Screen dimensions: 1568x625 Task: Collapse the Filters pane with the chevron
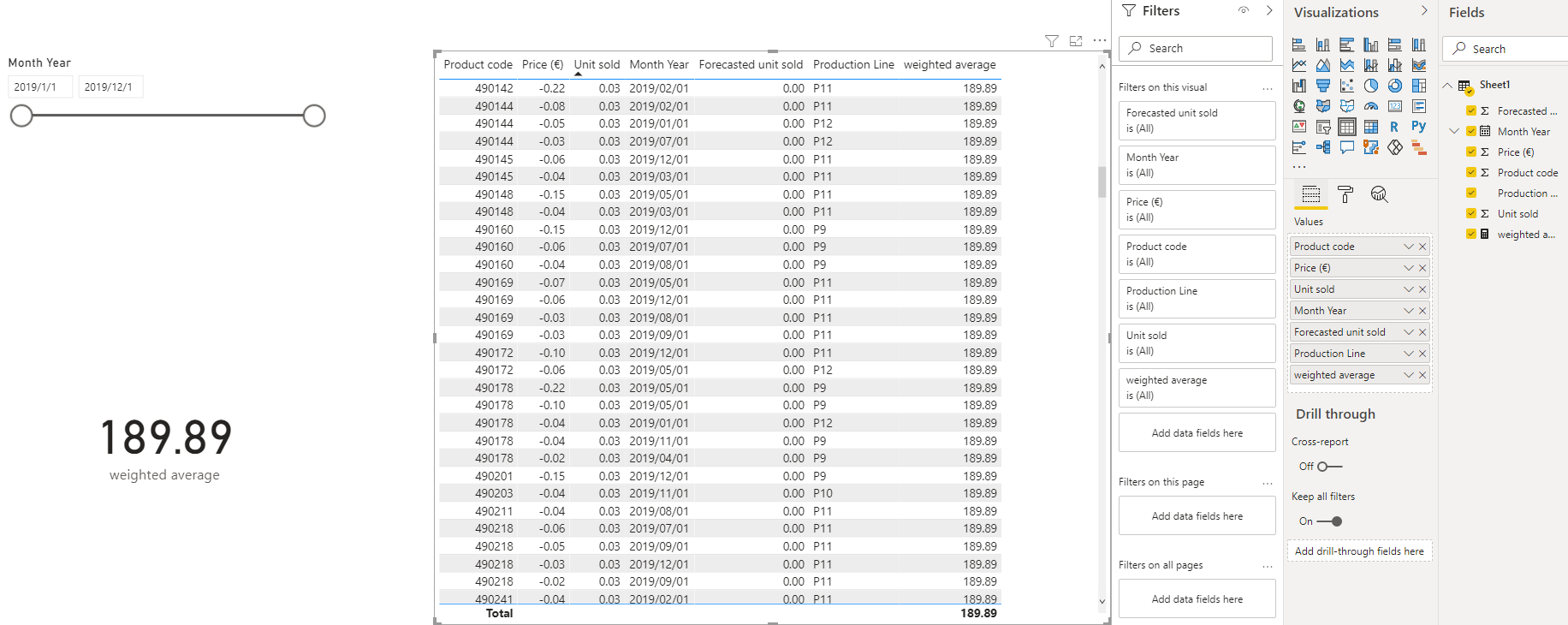click(x=1269, y=11)
